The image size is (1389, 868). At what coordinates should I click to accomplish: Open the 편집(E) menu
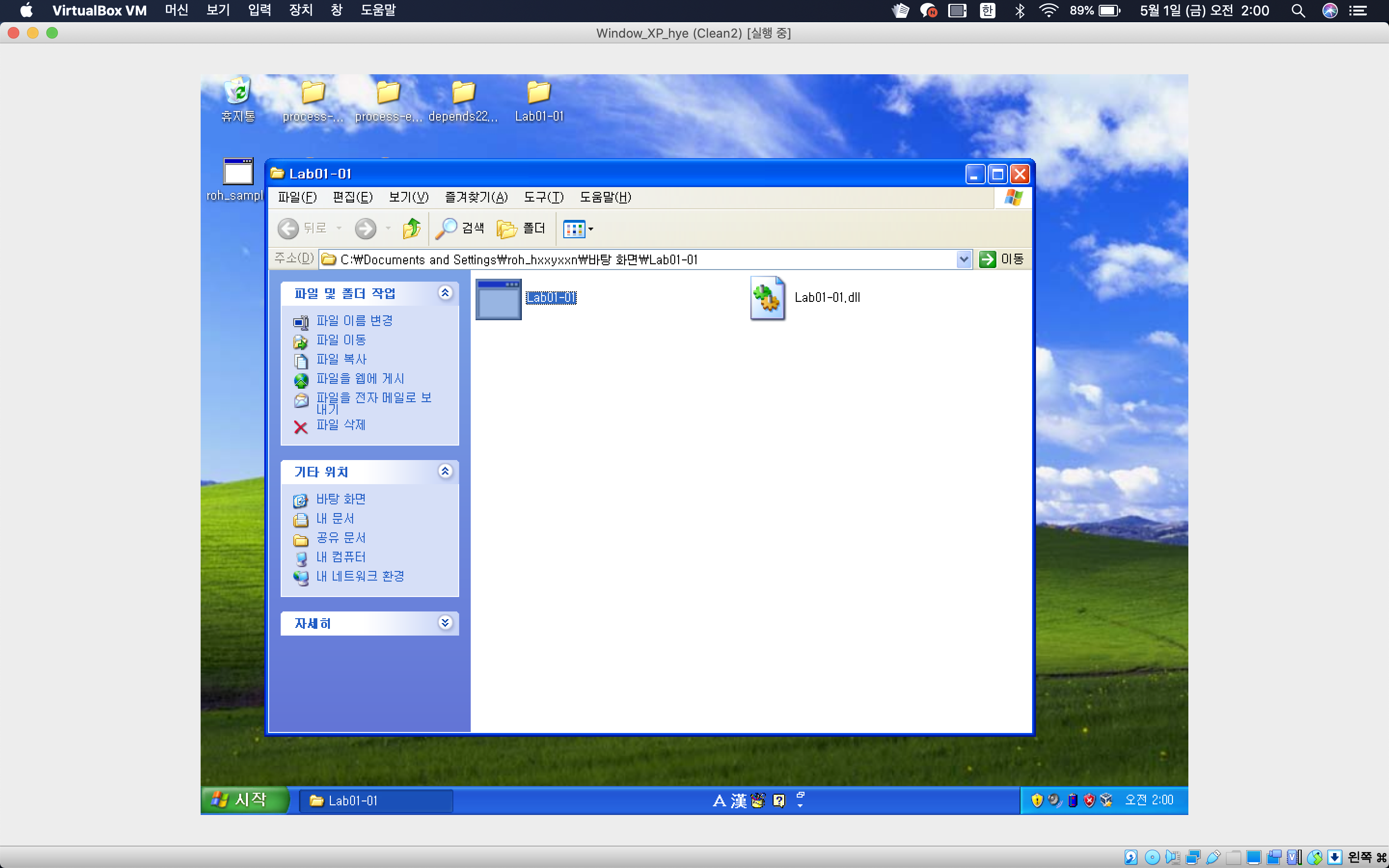click(353, 198)
